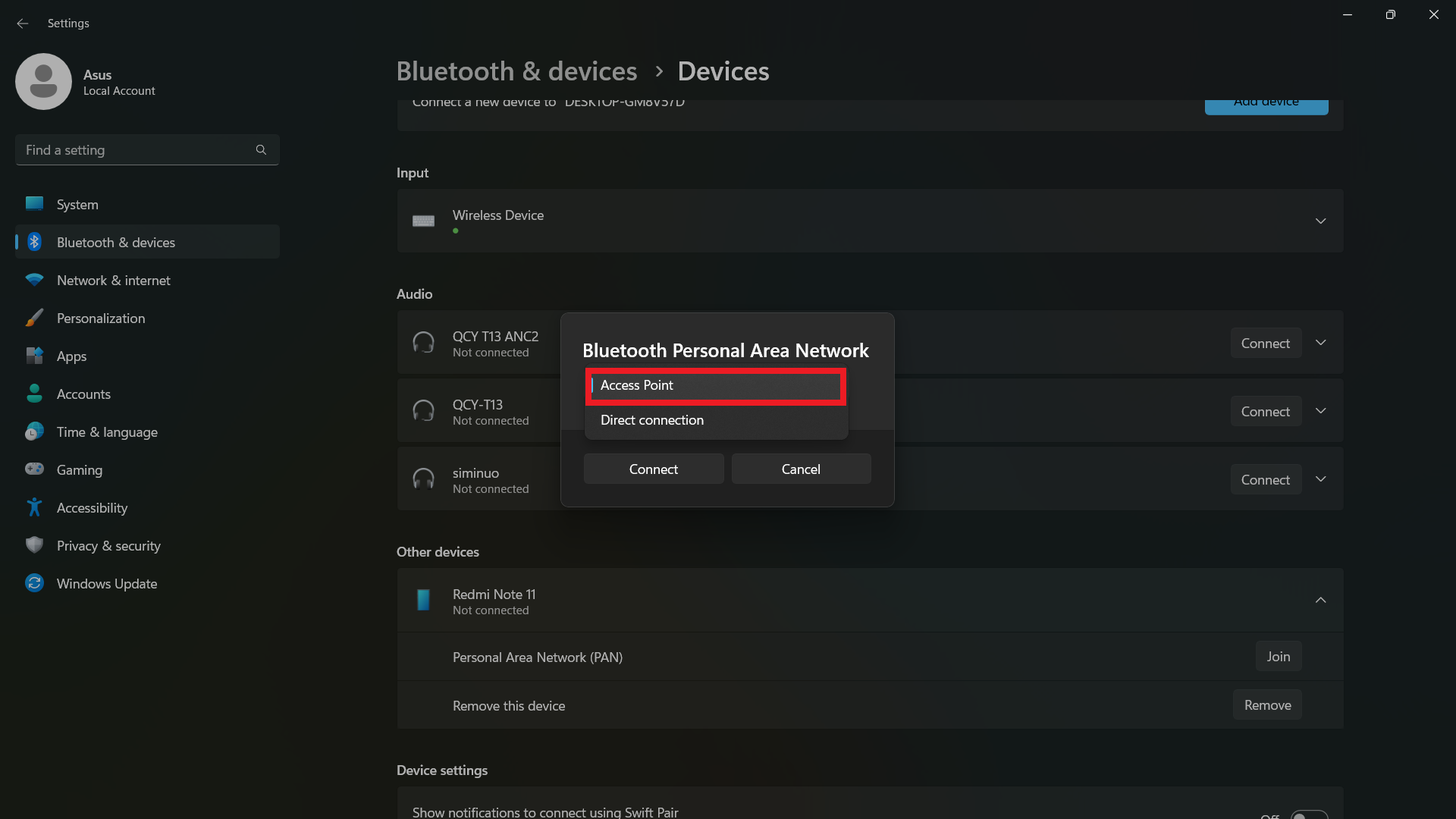1456x819 pixels.
Task: Click the Bluetooth sidebar icon
Action: [x=34, y=242]
